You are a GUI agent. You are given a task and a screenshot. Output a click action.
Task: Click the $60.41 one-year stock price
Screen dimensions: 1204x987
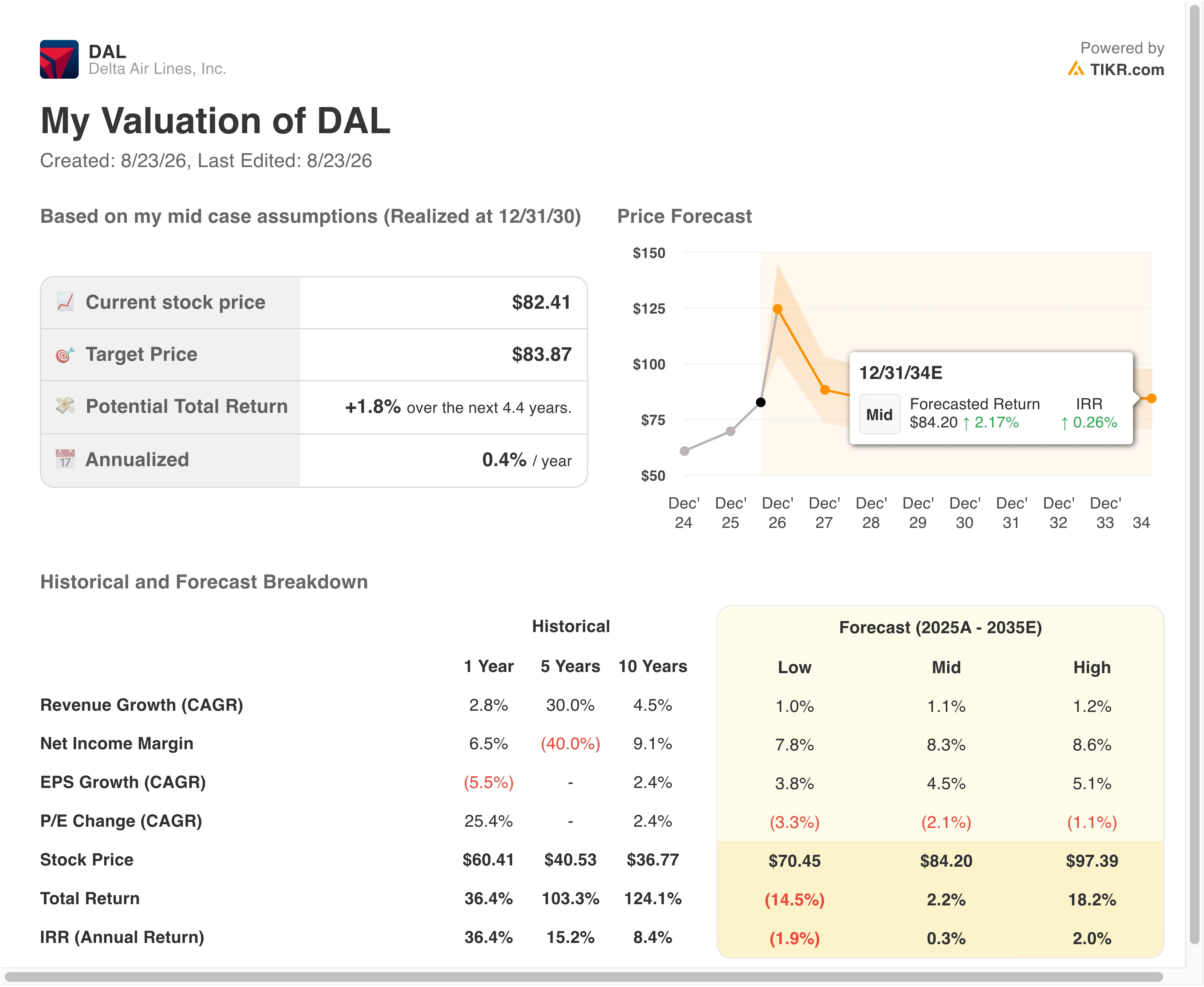(x=488, y=860)
